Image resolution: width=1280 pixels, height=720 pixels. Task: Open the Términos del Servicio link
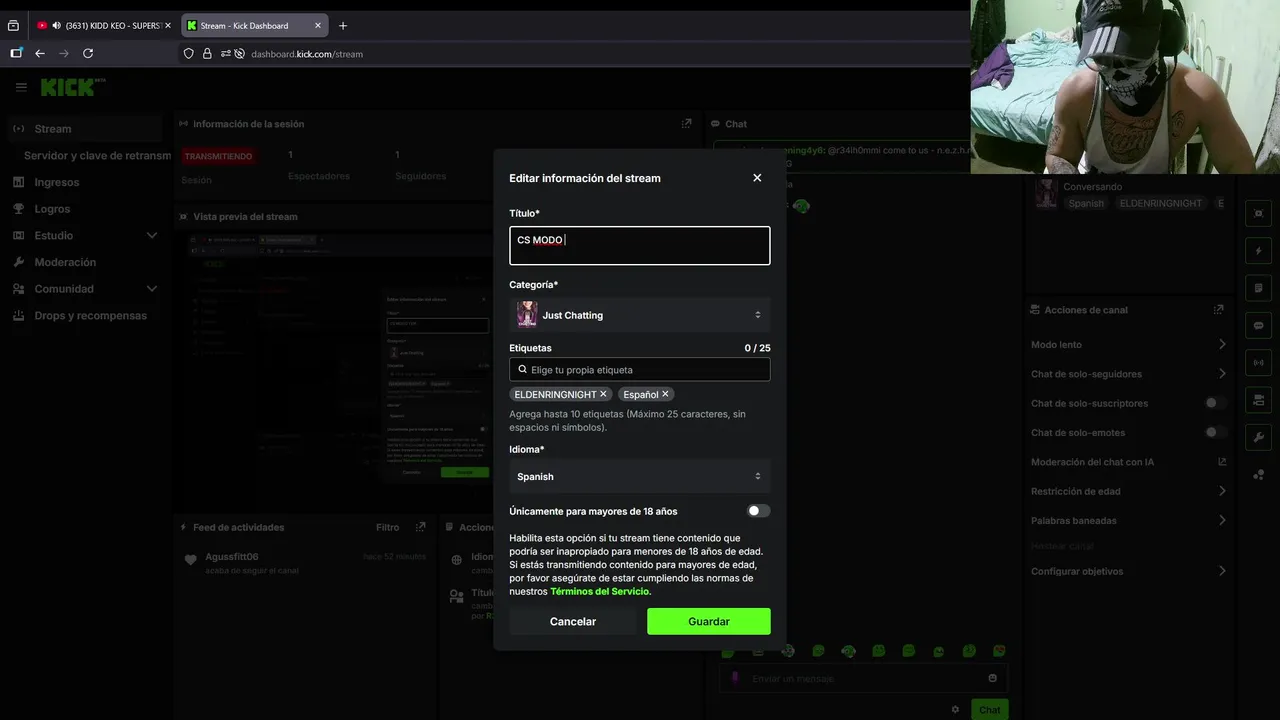600,591
